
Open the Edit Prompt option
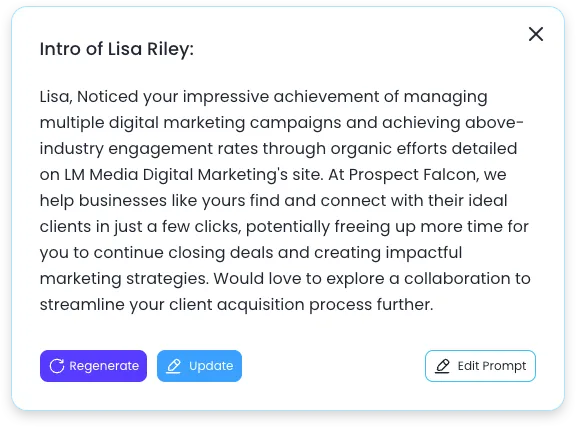480,366
